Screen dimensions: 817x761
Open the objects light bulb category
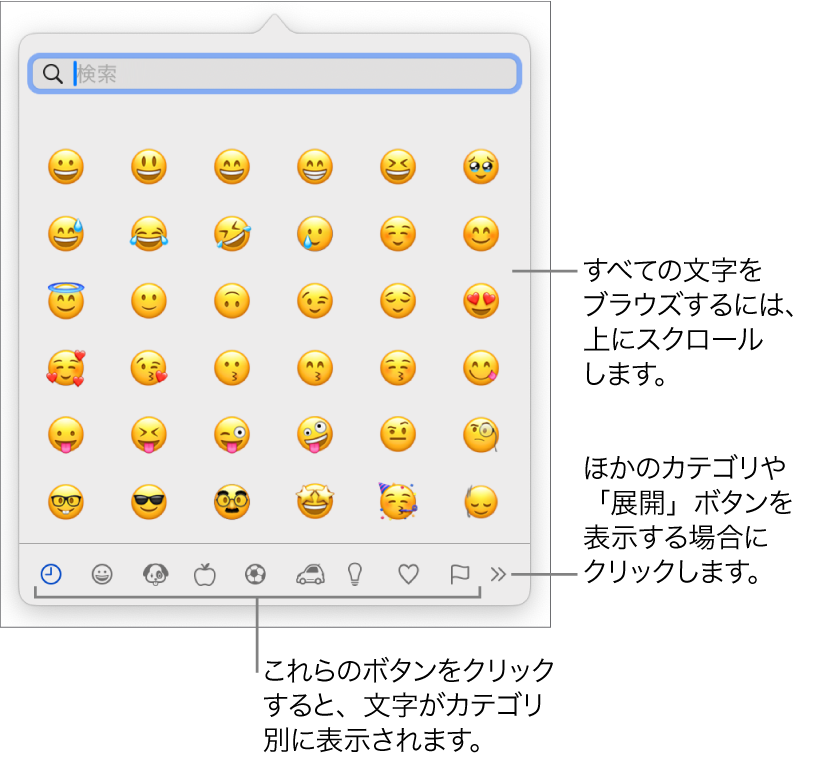tap(355, 575)
